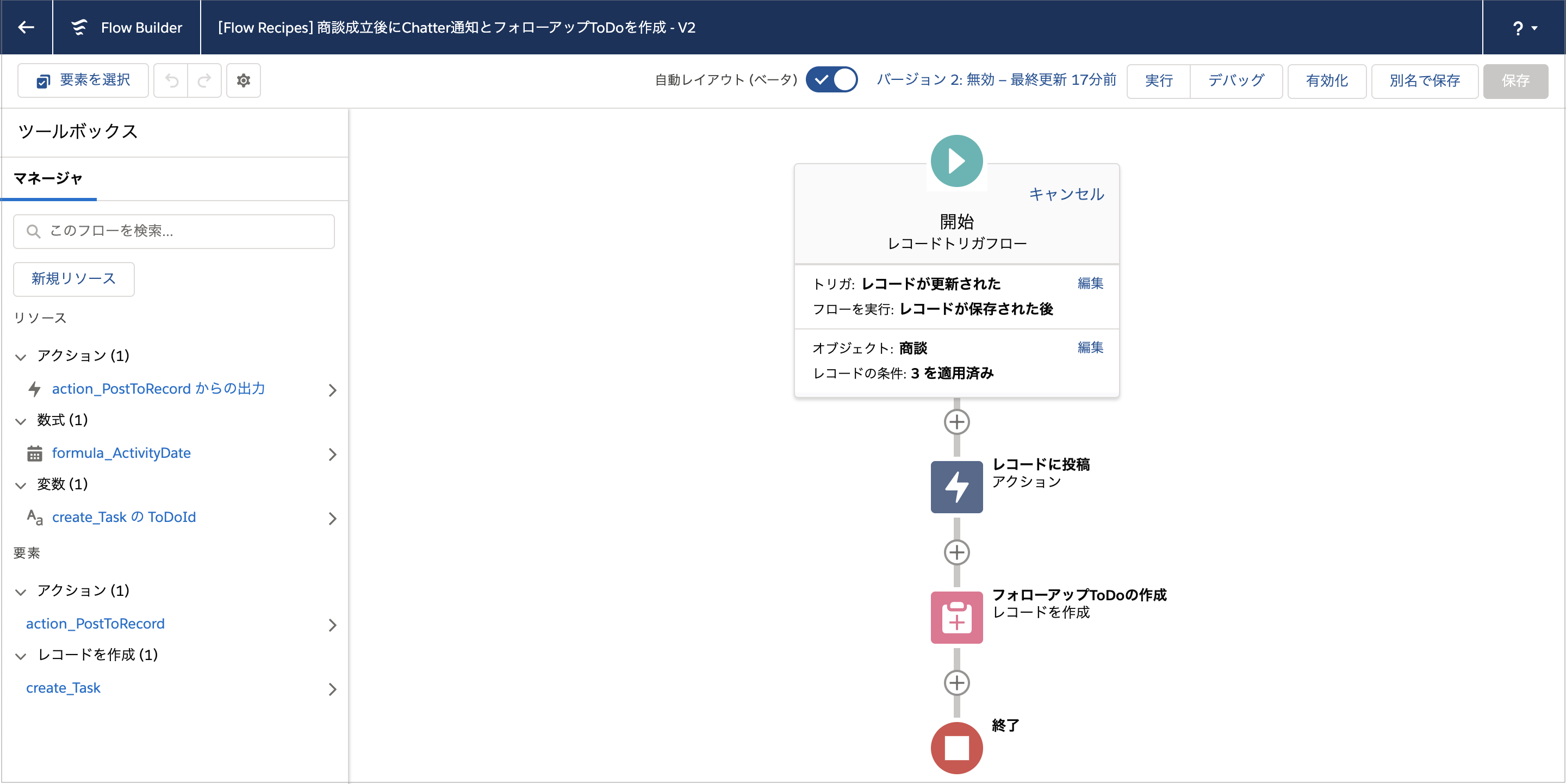Image resolution: width=1566 pixels, height=784 pixels.
Task: Click the キャンセル link
Action: pos(1066,195)
